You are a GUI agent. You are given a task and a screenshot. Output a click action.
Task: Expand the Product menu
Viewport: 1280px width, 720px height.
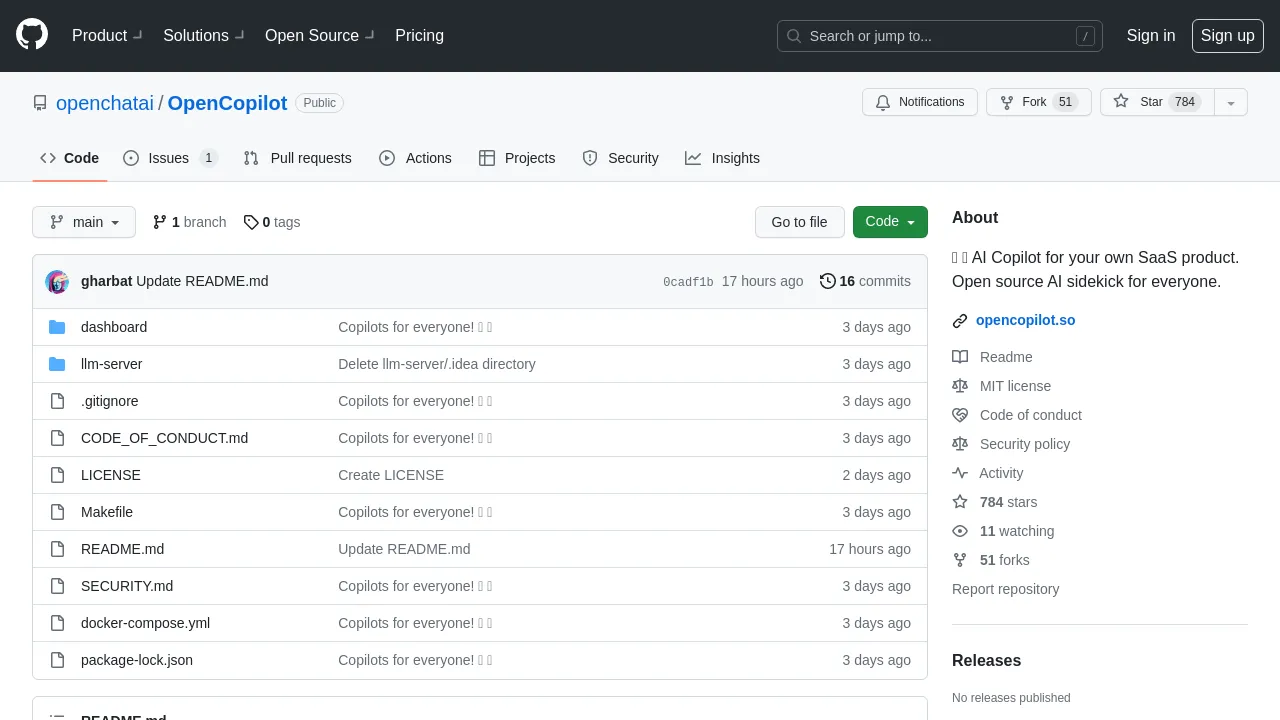tap(107, 35)
